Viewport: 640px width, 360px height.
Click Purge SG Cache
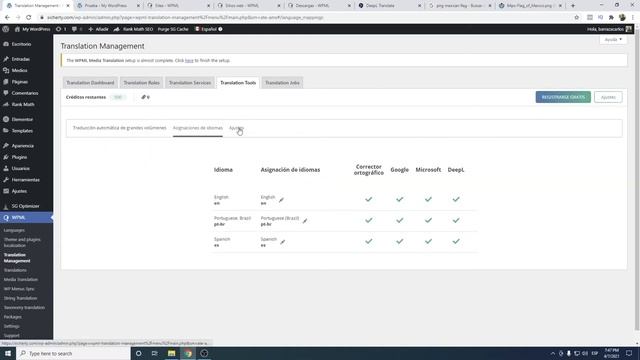click(173, 29)
